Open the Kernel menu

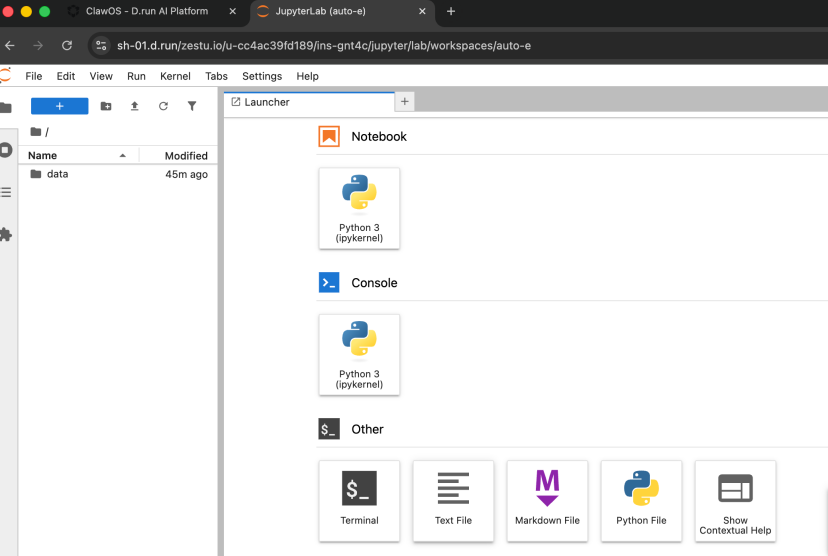tap(175, 76)
